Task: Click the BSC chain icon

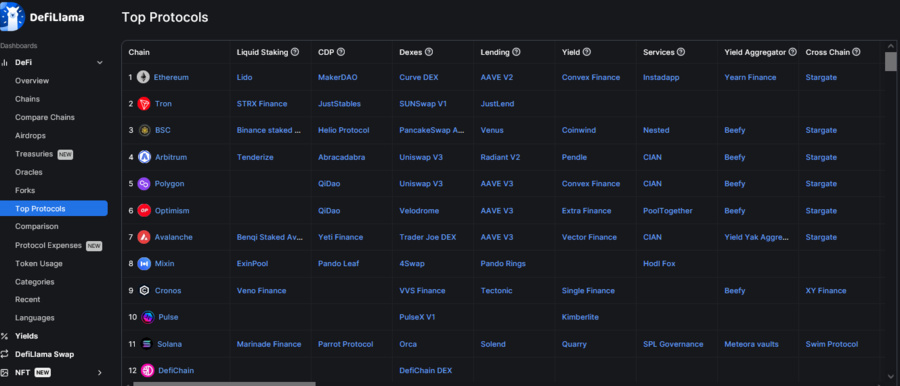Action: click(145, 130)
